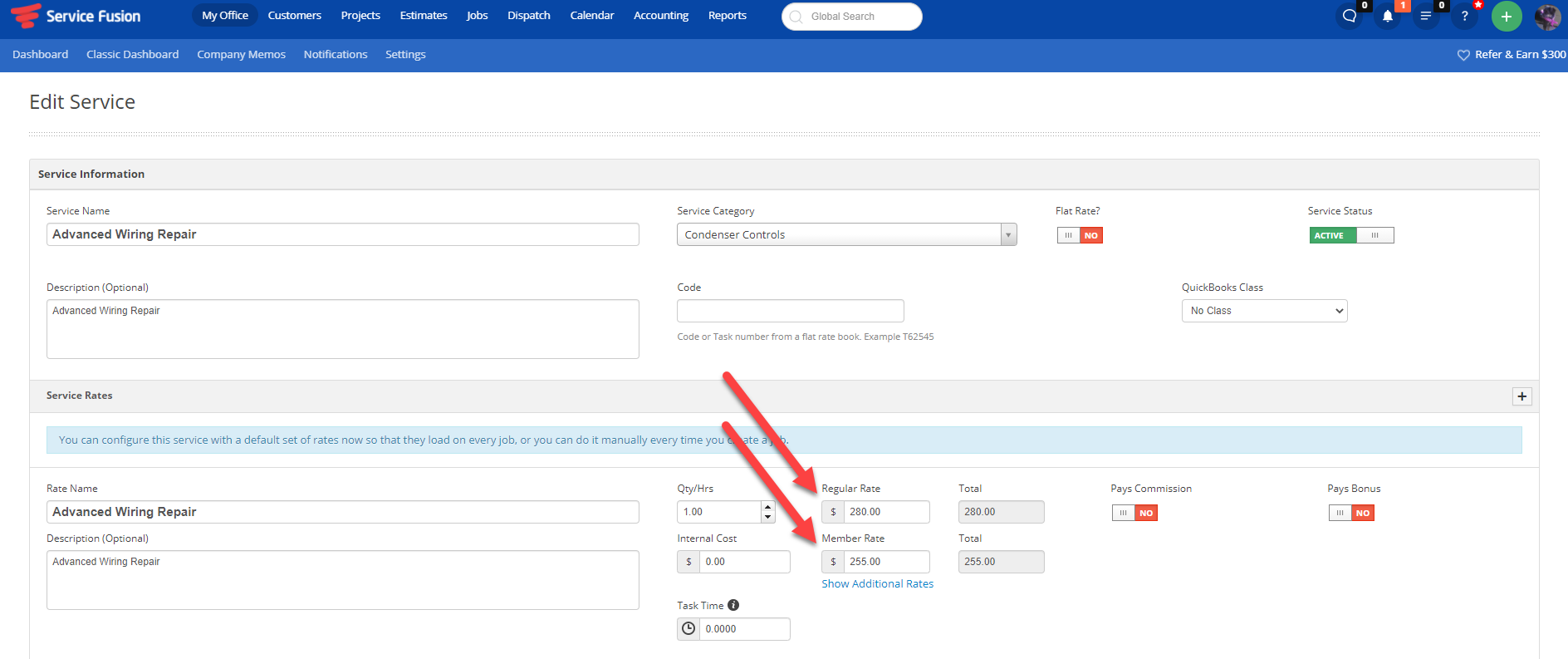The height and width of the screenshot is (659, 1568).
Task: Click the Member Rate input field
Action: 885,562
